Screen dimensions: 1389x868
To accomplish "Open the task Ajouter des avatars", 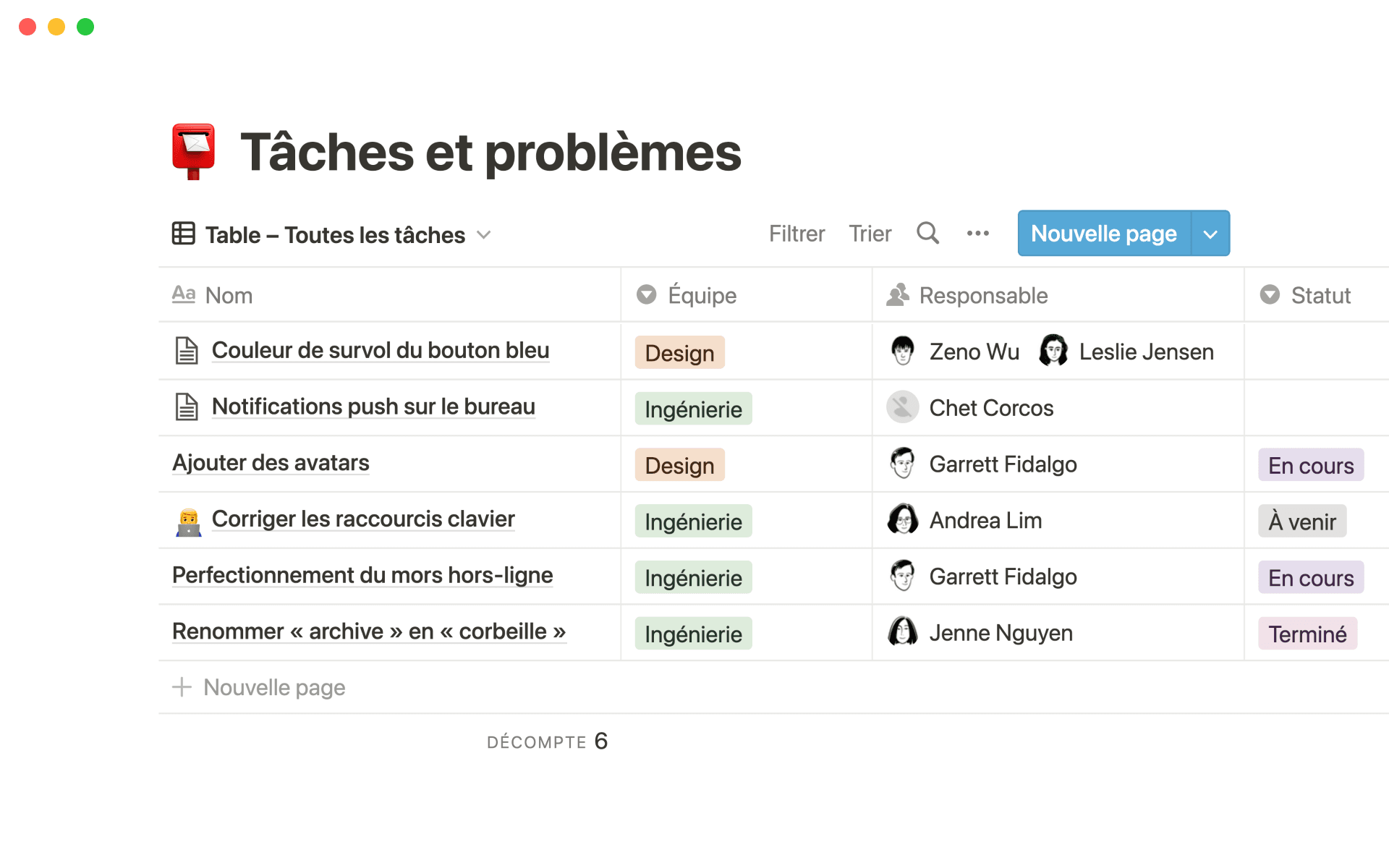I will click(270, 462).
